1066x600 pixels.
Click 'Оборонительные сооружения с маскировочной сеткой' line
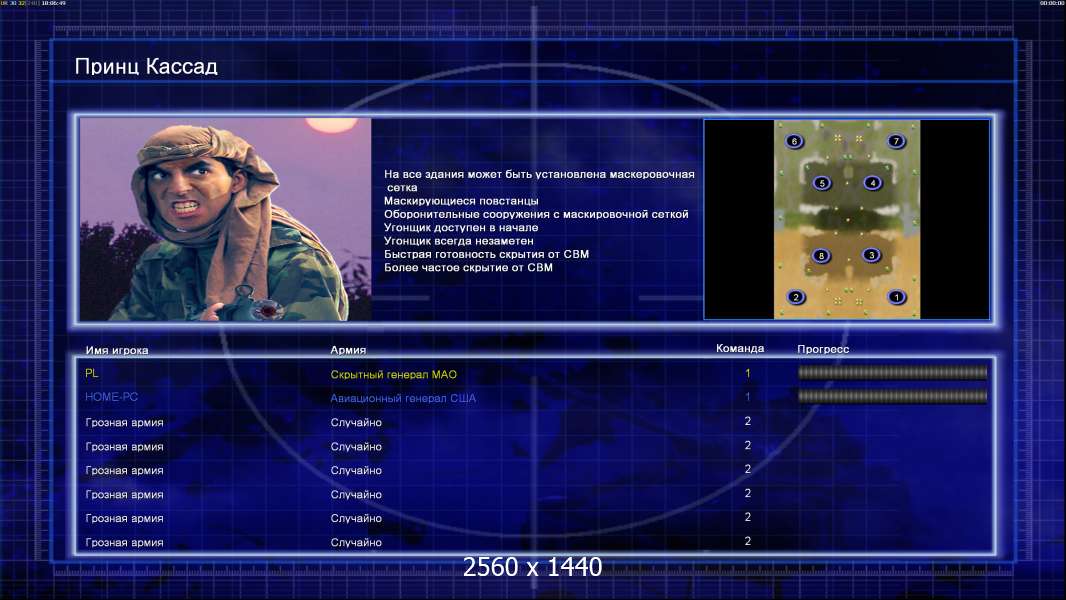(x=536, y=215)
